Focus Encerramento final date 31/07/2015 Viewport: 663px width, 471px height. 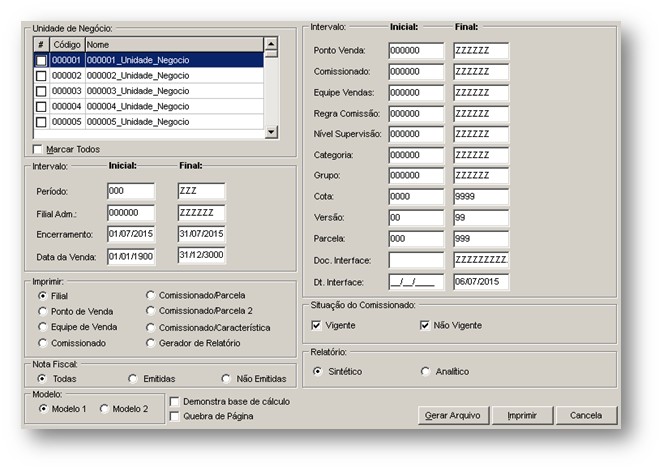click(202, 234)
